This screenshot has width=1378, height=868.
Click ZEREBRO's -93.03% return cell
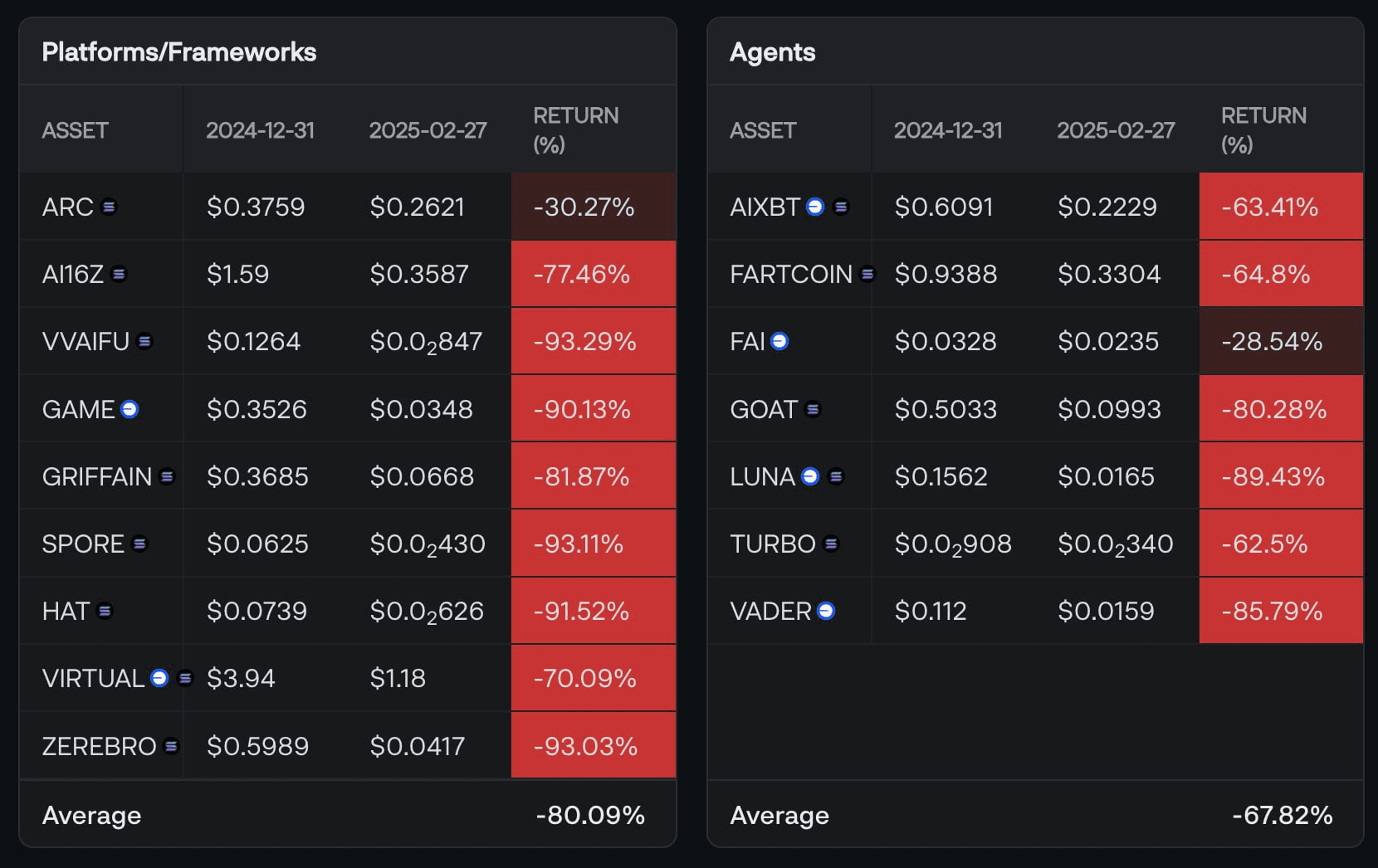tap(594, 746)
